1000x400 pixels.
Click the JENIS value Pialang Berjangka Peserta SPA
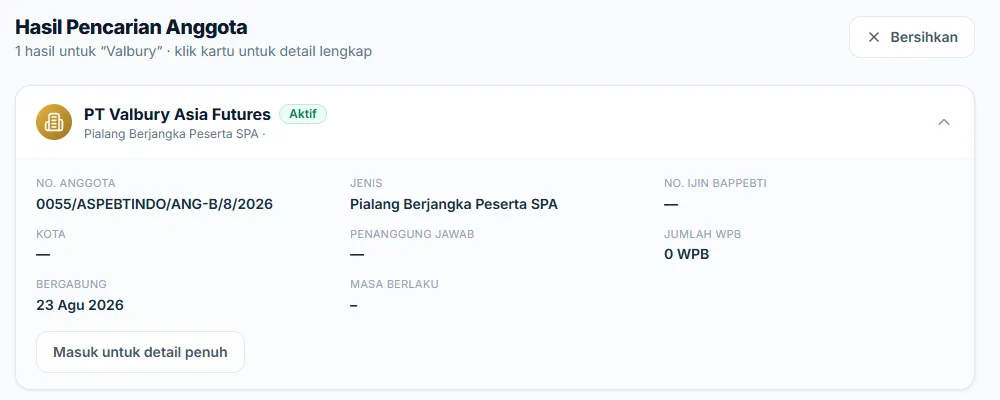pos(453,204)
